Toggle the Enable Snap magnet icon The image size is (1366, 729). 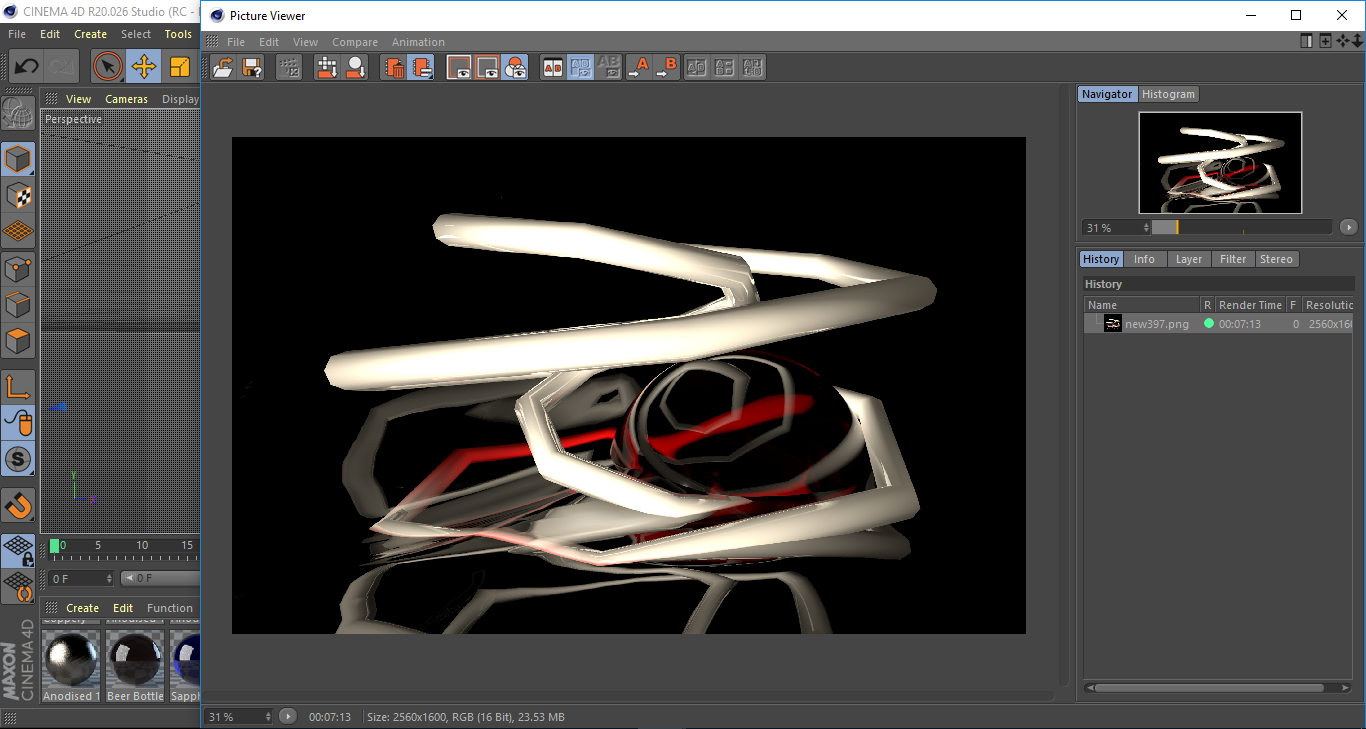click(18, 505)
